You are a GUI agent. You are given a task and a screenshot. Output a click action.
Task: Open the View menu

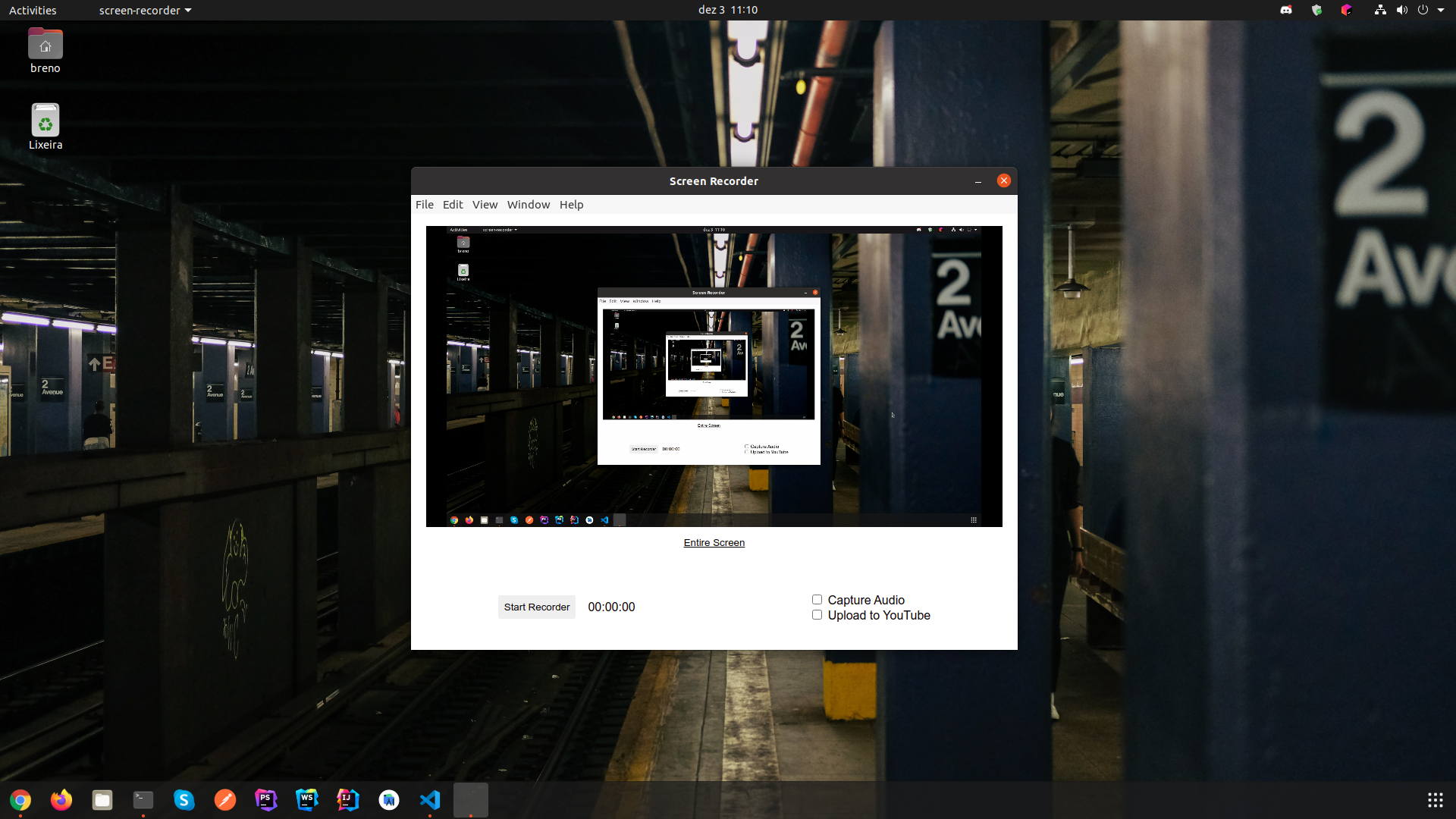(485, 205)
